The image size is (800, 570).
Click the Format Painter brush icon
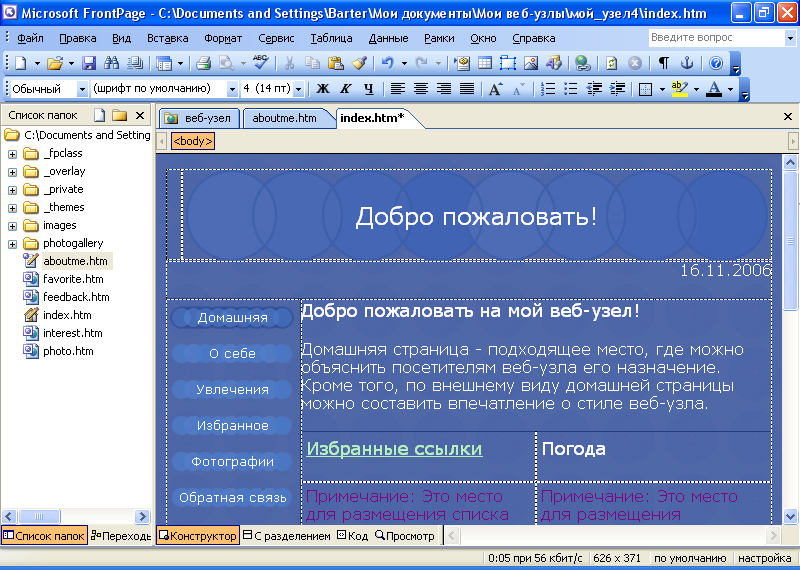click(x=359, y=63)
